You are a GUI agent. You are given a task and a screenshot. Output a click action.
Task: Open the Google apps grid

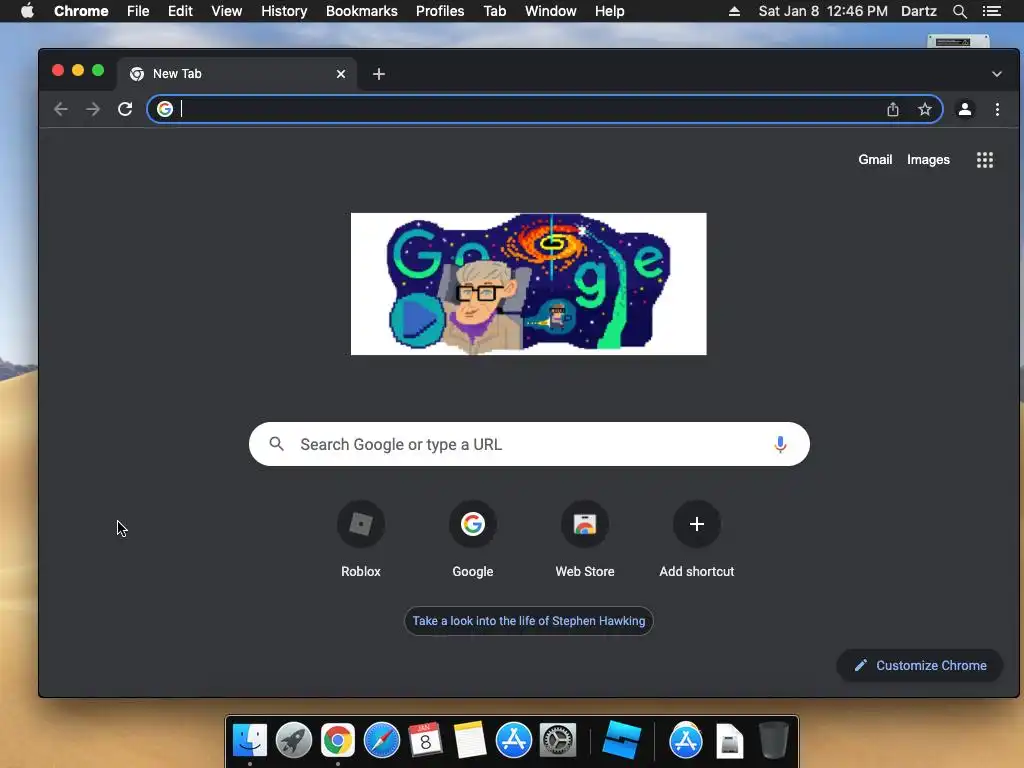tap(985, 160)
